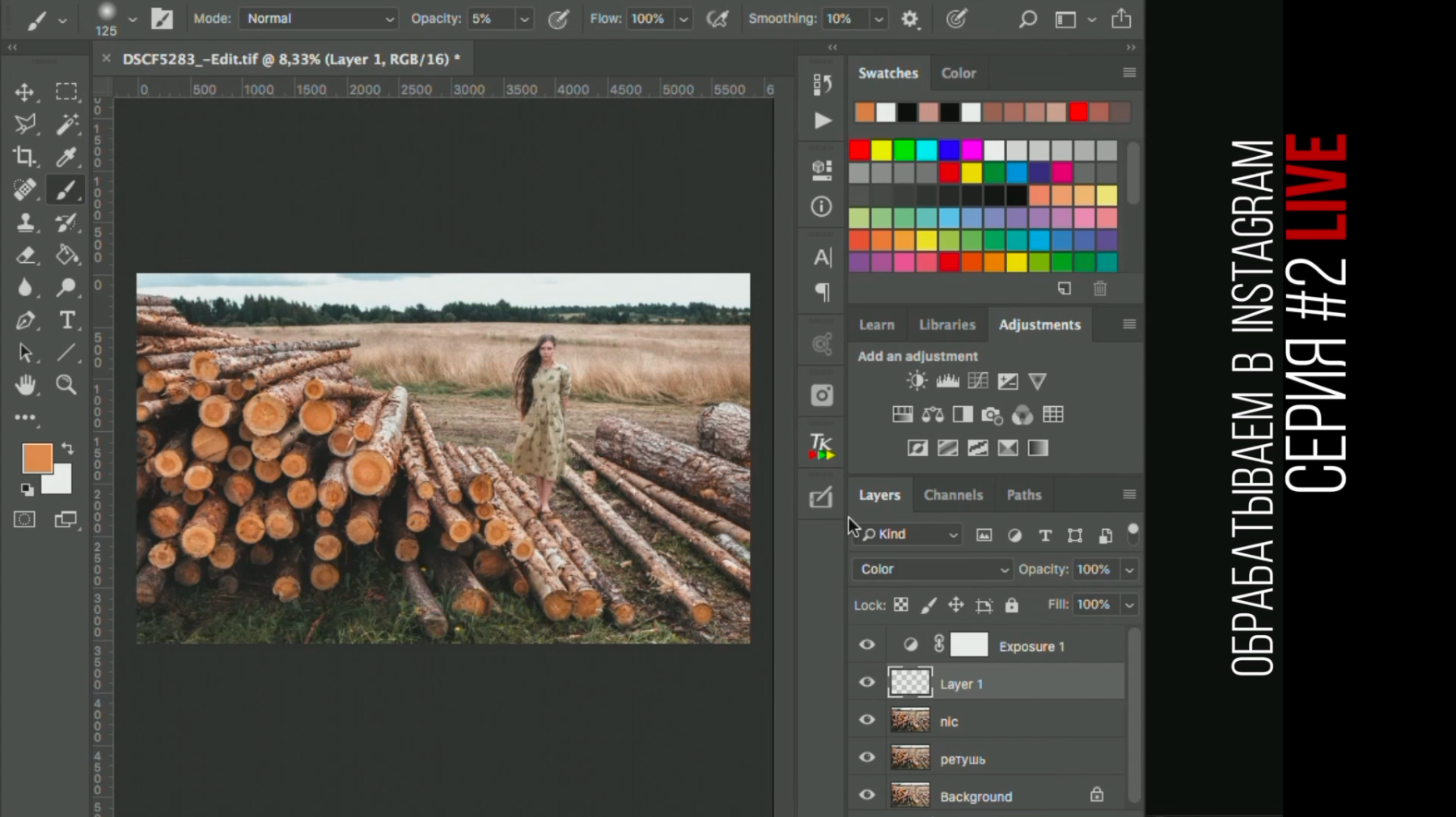Open the Libraries tab
The image size is (1456, 817).
click(946, 324)
